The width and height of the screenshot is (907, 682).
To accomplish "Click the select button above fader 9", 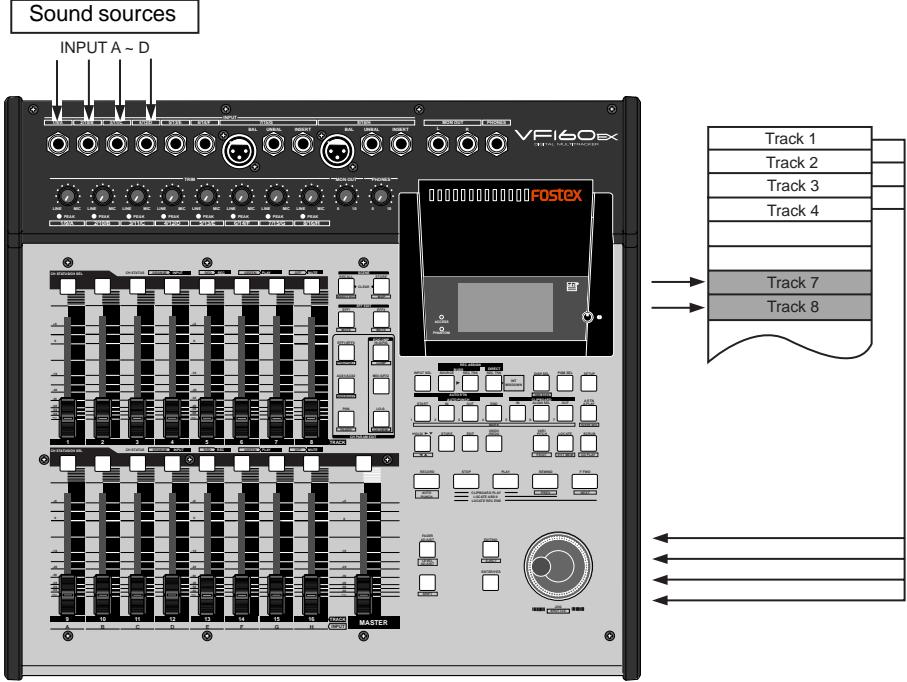I will [68, 463].
